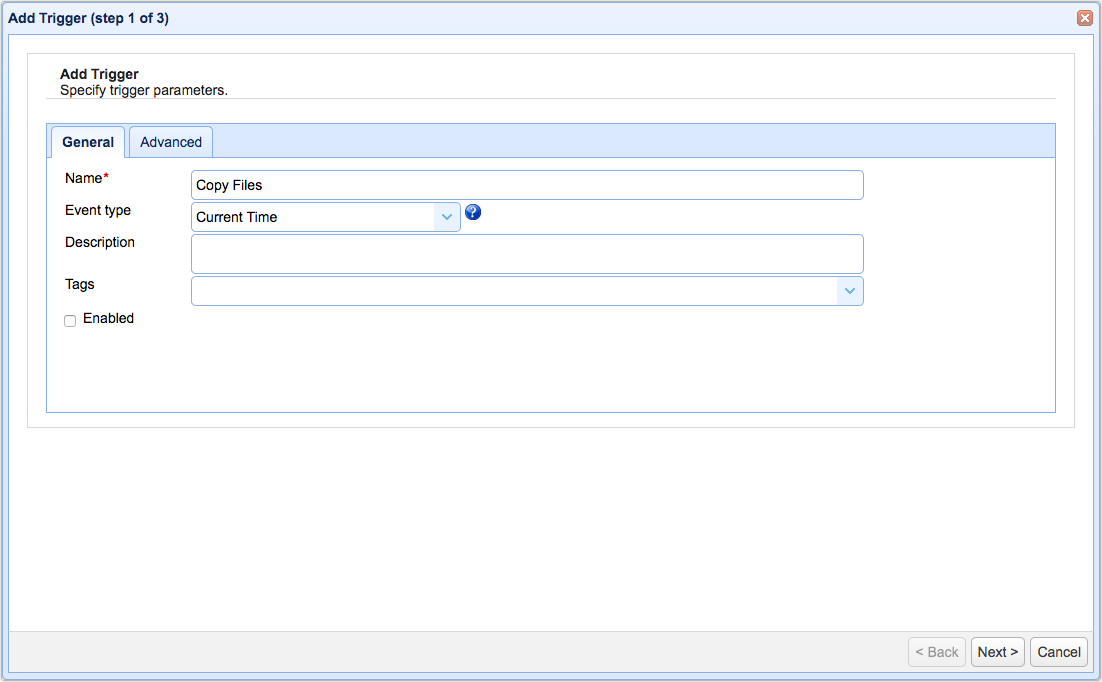Click the blue help icon beside Event type
1102x682 pixels.
tap(473, 212)
